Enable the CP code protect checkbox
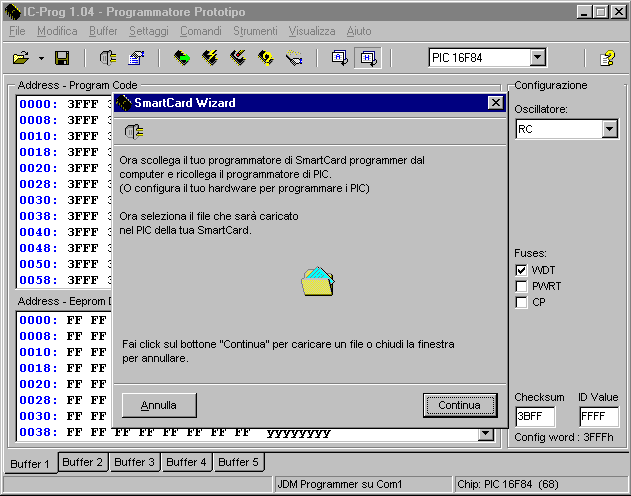The height and width of the screenshot is (496, 631). [x=521, y=302]
